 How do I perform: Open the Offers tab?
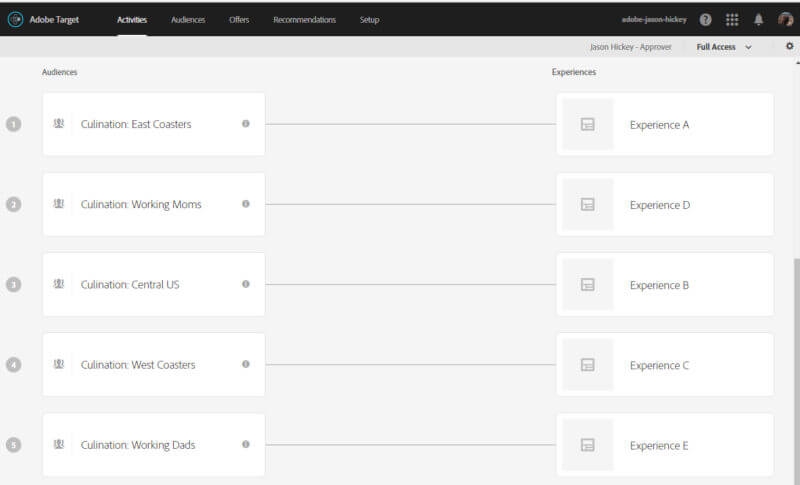pyautogui.click(x=239, y=19)
